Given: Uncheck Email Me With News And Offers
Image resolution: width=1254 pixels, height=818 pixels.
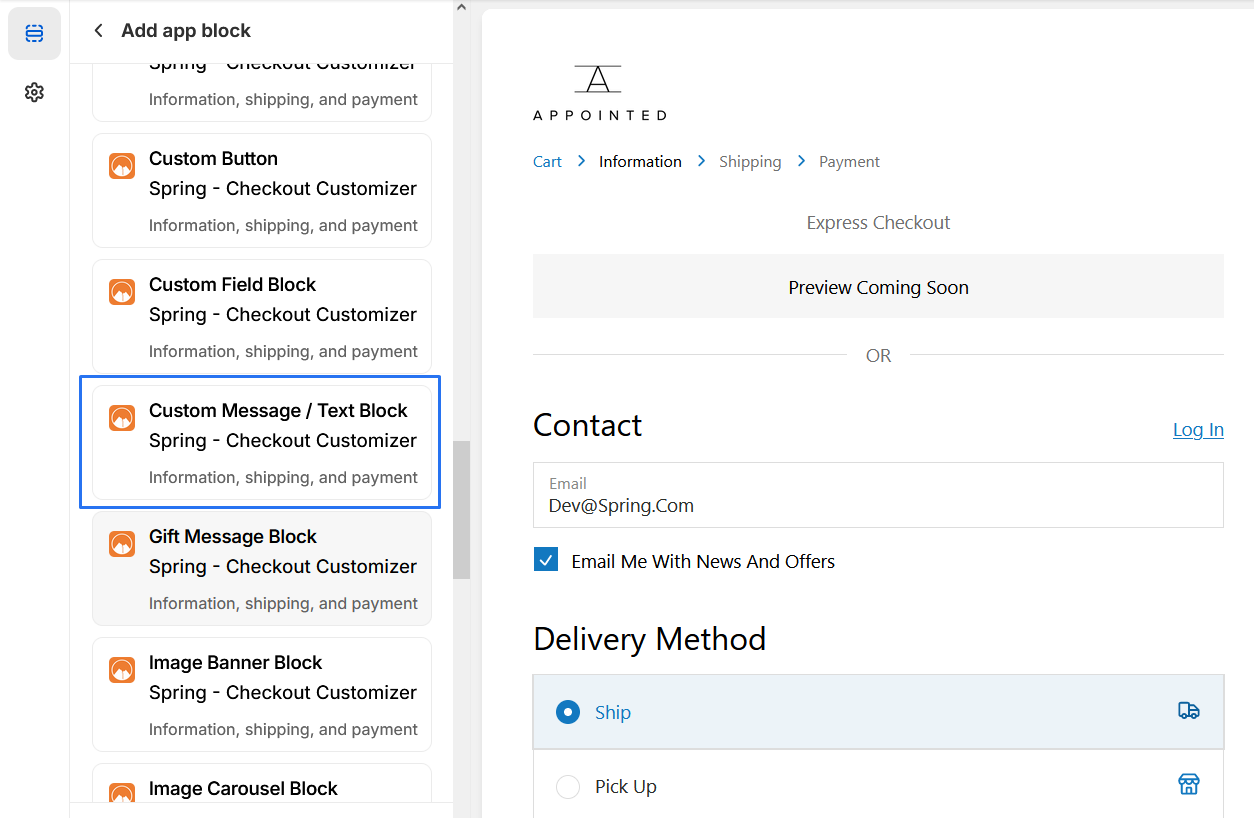Looking at the screenshot, I should tap(546, 560).
